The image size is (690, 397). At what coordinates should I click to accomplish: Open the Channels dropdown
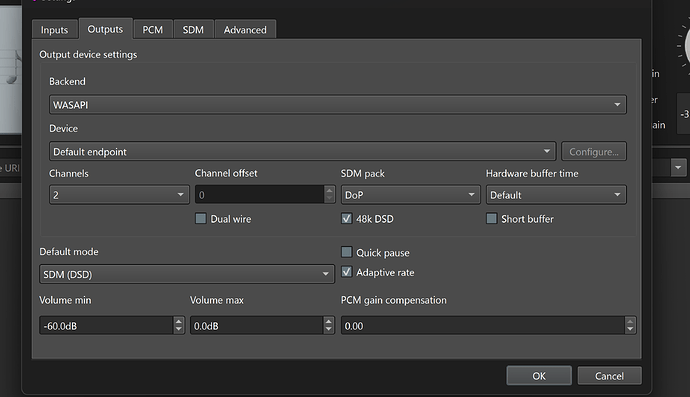[119, 195]
